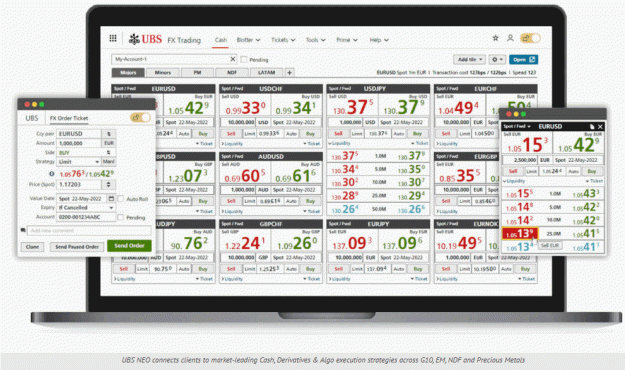Screen dimensions: 625x370
Task: Open the gear settings dropdown
Action: tap(497, 59)
